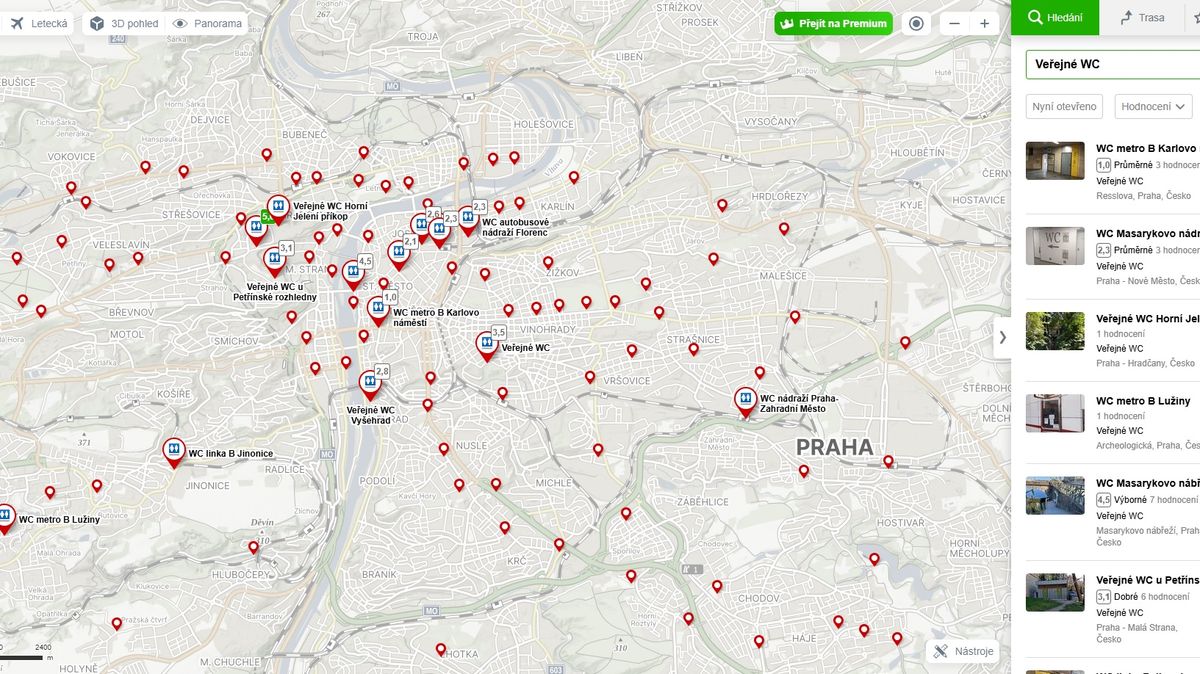Click the Veřejné WC Horní Jelení příkop marker

pos(279,207)
